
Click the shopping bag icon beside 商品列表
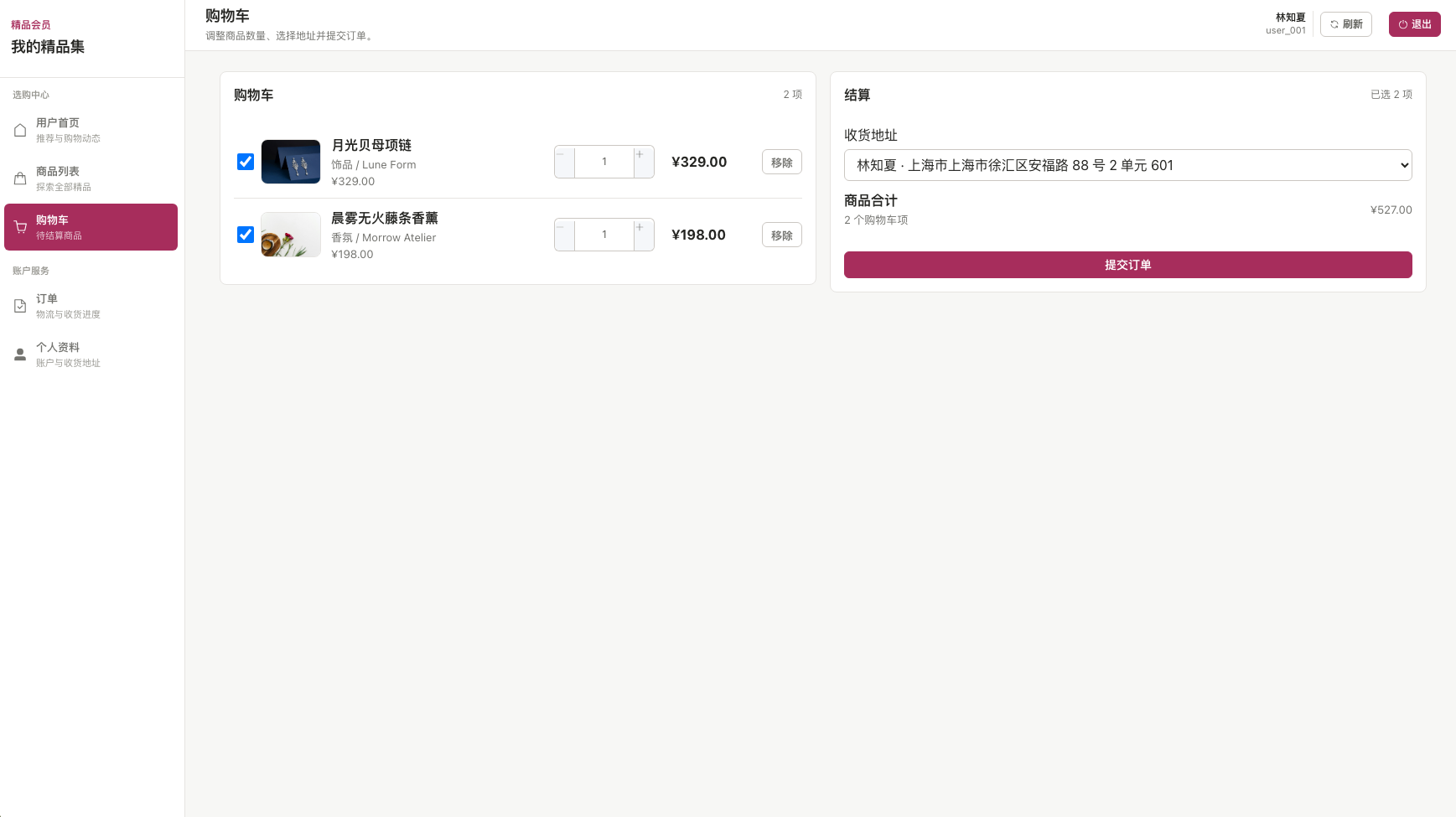click(20, 178)
